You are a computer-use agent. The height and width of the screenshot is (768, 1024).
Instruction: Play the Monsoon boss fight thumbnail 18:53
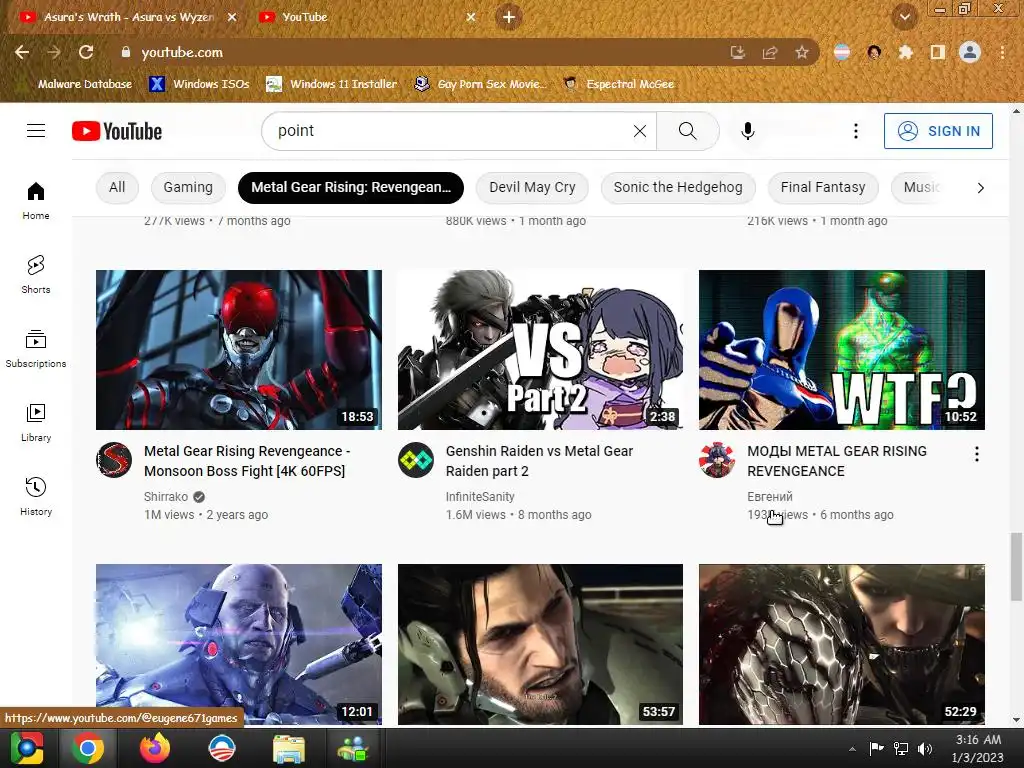pyautogui.click(x=239, y=350)
